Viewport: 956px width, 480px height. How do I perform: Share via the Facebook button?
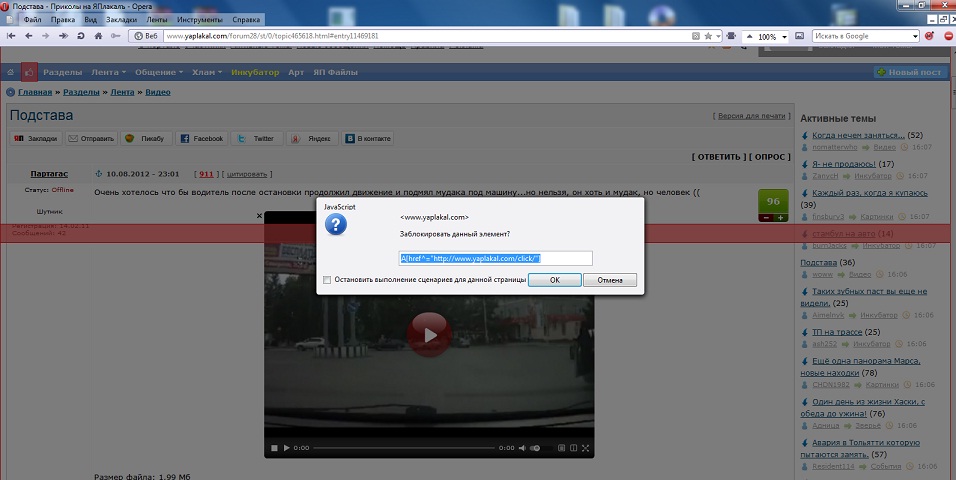click(x=202, y=138)
